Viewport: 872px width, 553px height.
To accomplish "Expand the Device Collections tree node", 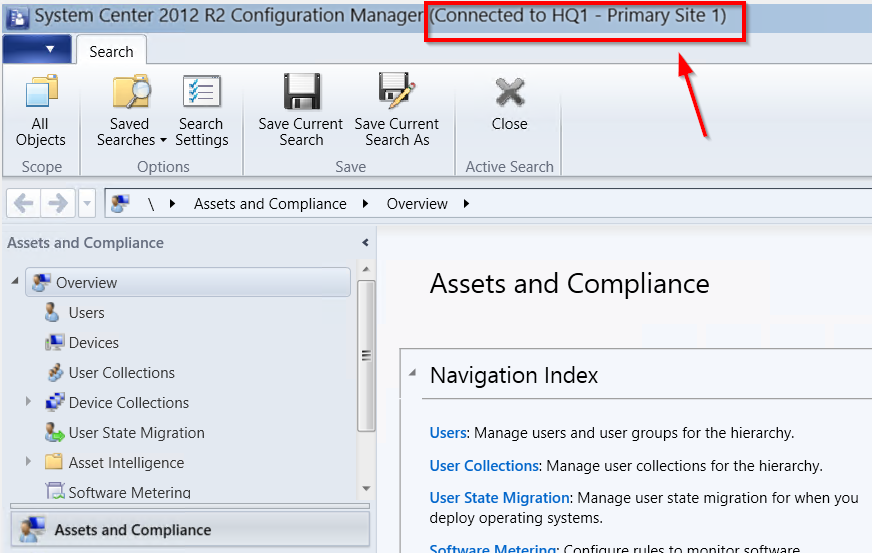I will (x=28, y=401).
